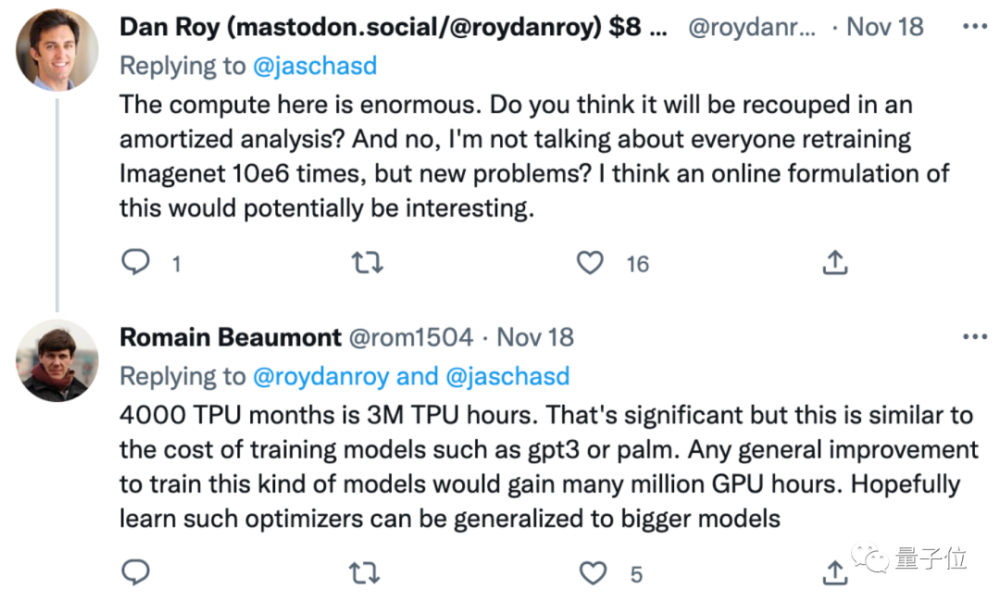1000x602 pixels.
Task: Retweet Romain Beaumont's tweet
Action: (x=365, y=573)
